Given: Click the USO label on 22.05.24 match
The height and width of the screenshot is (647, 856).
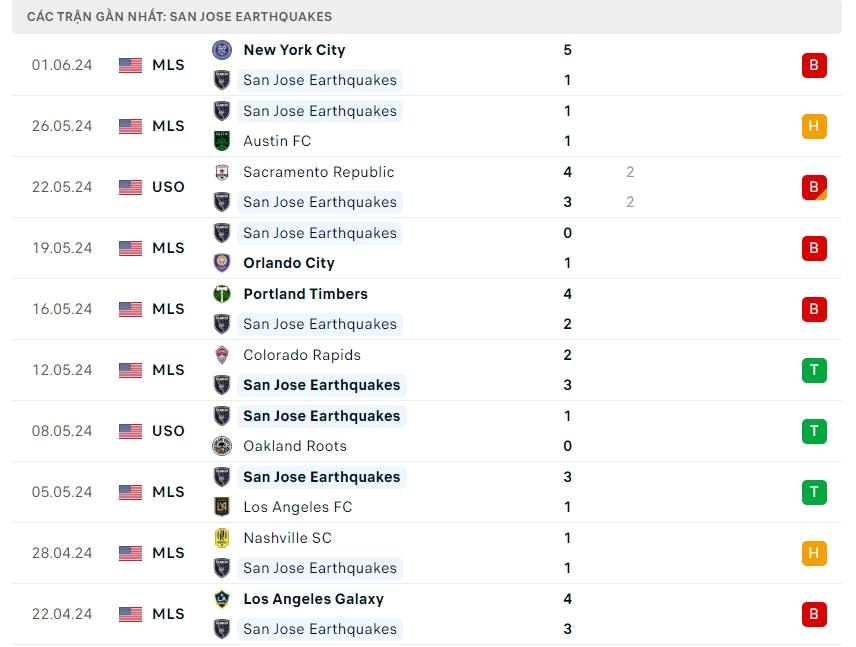Looking at the screenshot, I should tap(169, 187).
